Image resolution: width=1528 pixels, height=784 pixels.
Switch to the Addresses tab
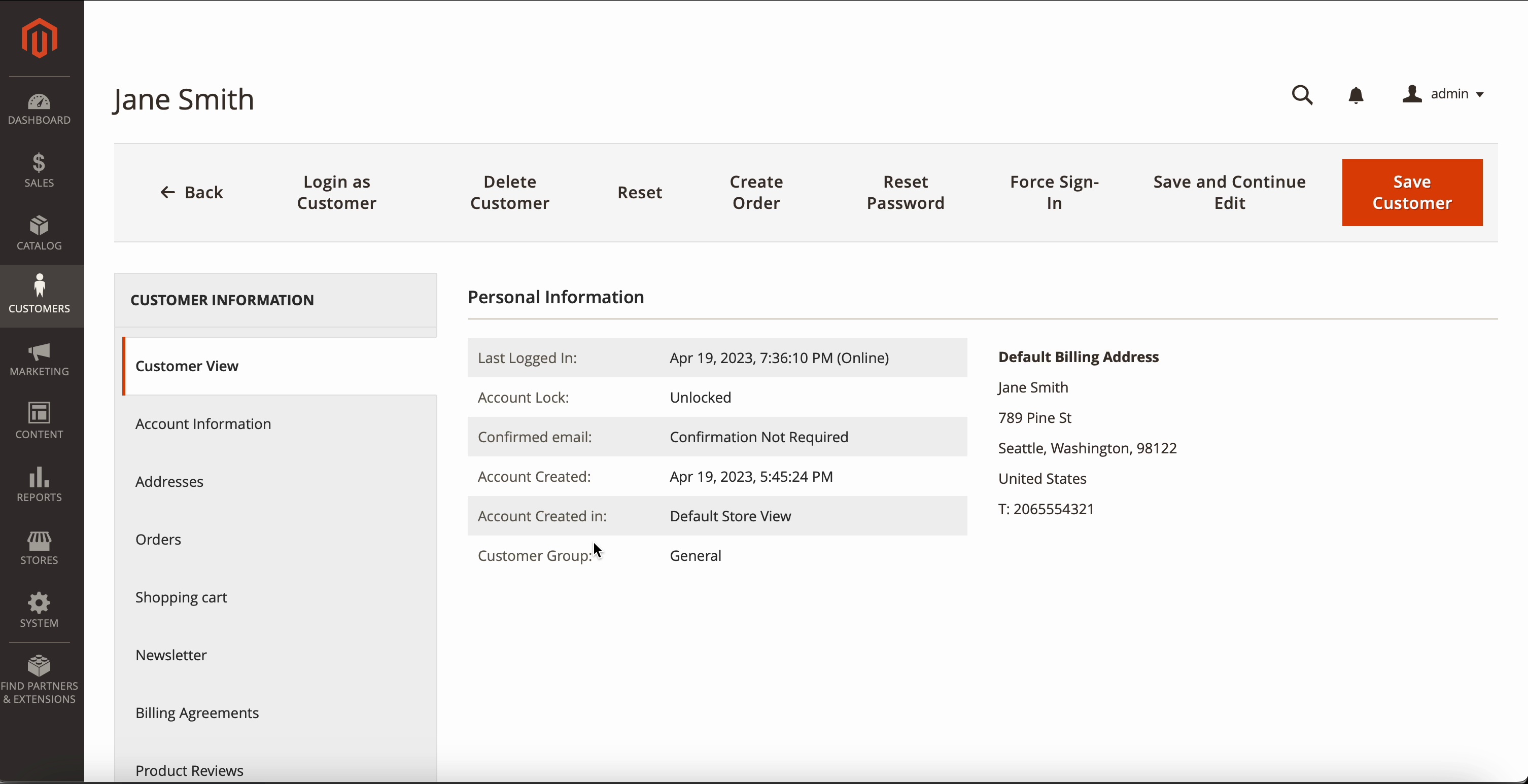(x=169, y=482)
